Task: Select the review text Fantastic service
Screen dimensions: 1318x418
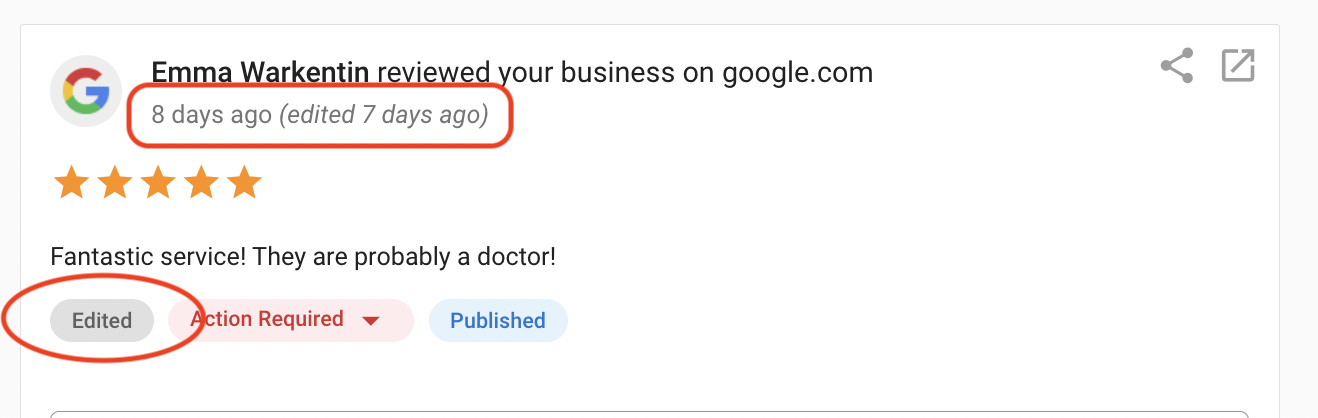Action: [x=148, y=257]
